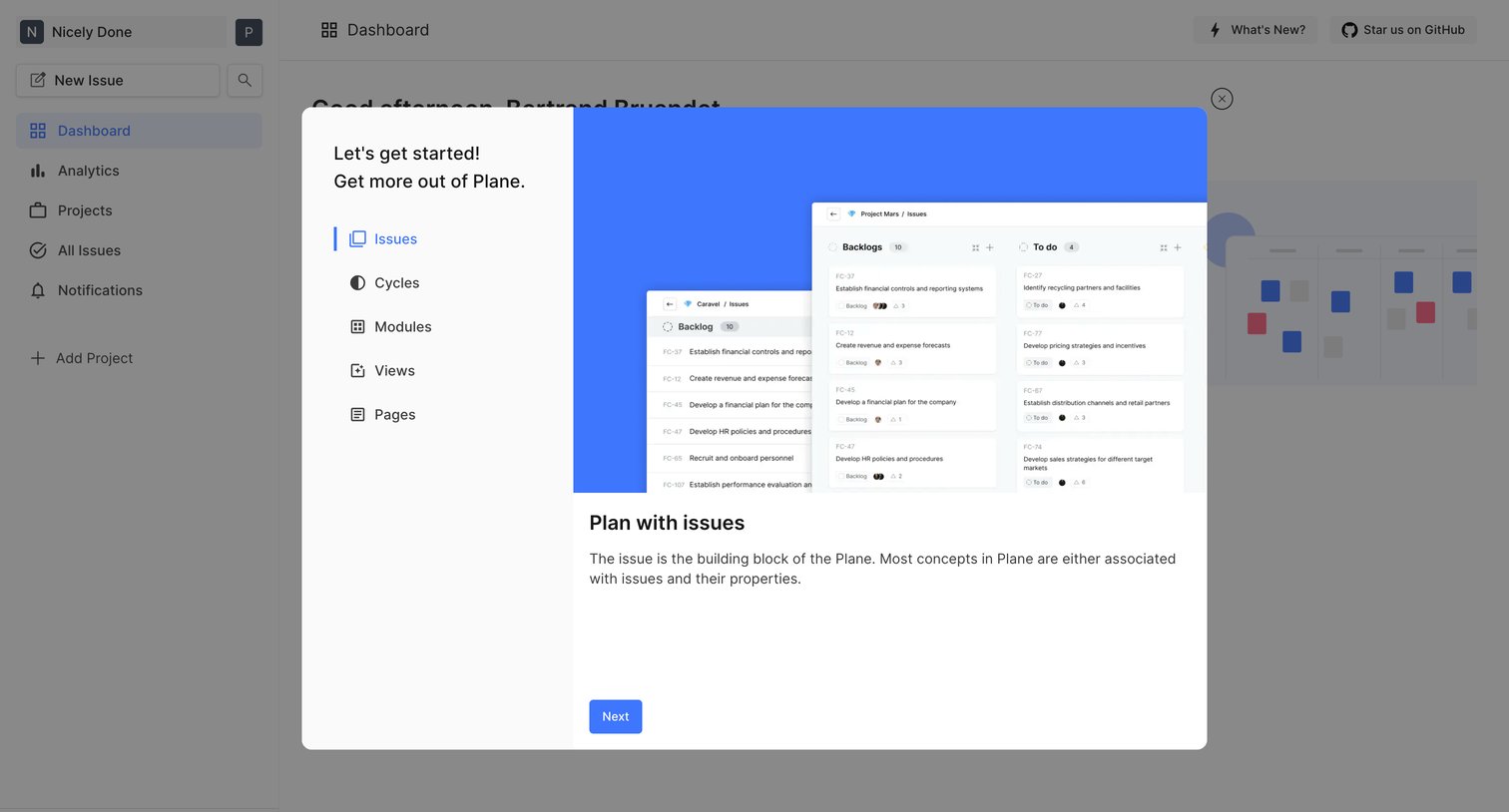Click the Let's get started! heading
The width and height of the screenshot is (1509, 812).
[x=407, y=154]
